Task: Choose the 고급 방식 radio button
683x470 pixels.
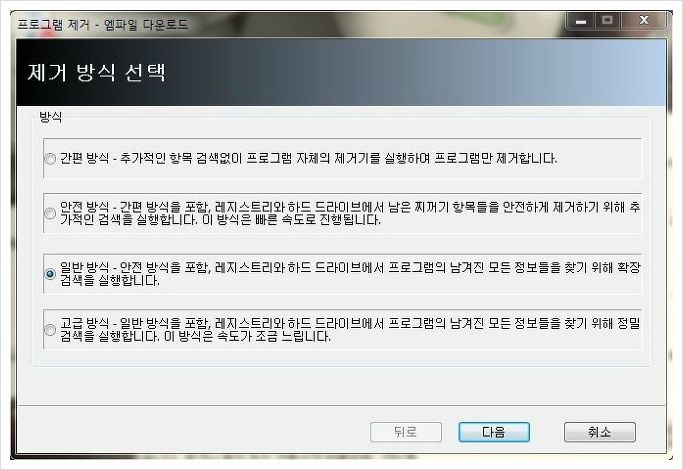Action: [50, 330]
